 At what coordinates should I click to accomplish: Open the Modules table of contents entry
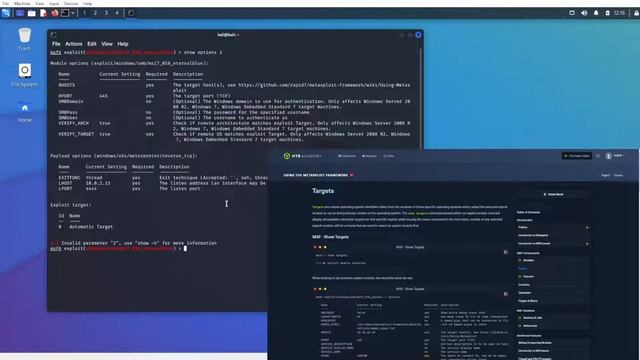[528, 260]
